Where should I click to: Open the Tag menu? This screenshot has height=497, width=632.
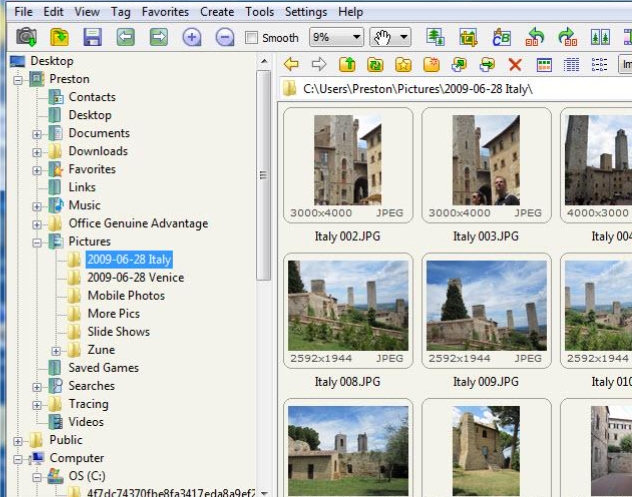[121, 12]
